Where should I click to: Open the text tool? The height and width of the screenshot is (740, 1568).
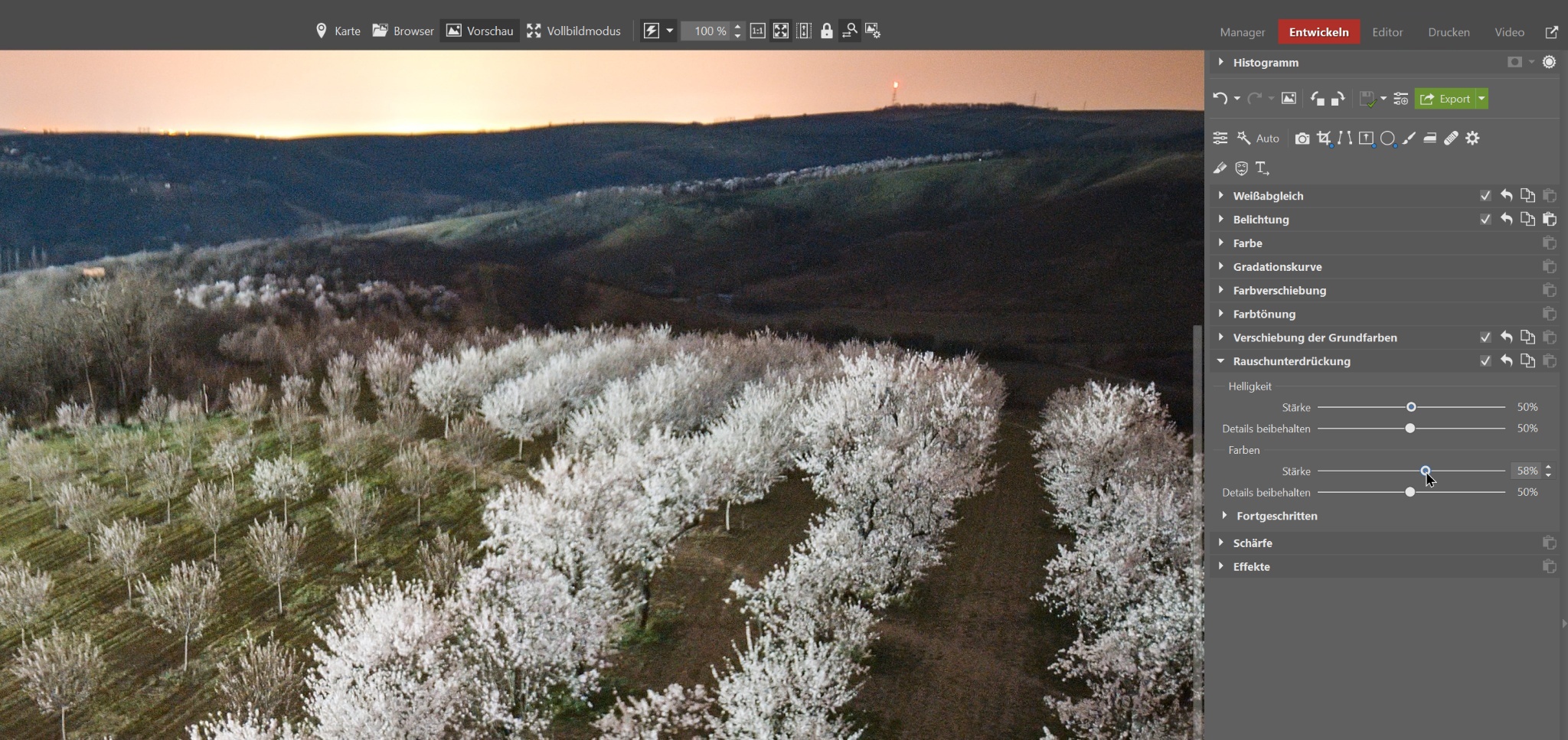tap(1262, 168)
